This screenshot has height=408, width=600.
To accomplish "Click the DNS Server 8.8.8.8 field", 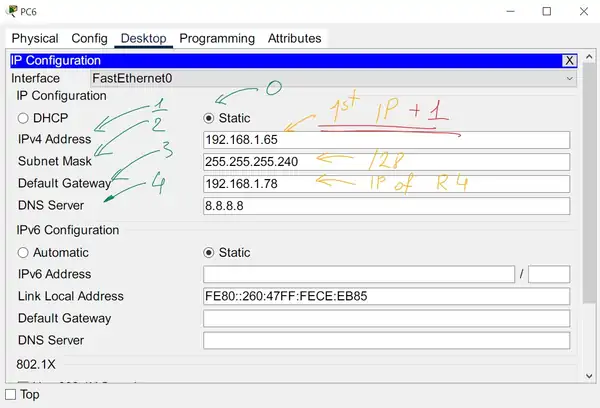I will click(386, 206).
